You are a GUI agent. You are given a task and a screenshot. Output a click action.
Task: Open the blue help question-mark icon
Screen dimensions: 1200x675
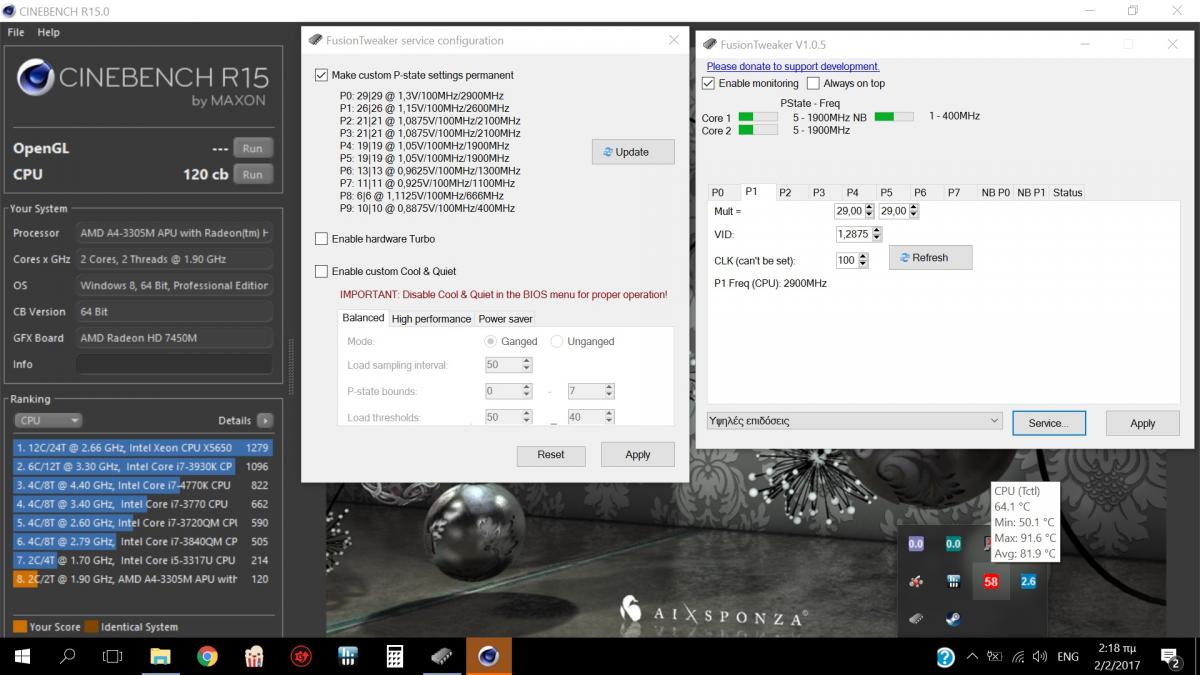(945, 657)
